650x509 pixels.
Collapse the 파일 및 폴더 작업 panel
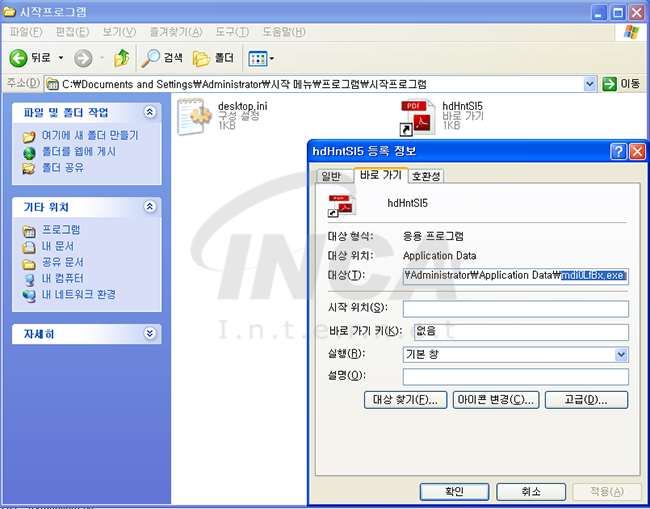(x=150, y=112)
